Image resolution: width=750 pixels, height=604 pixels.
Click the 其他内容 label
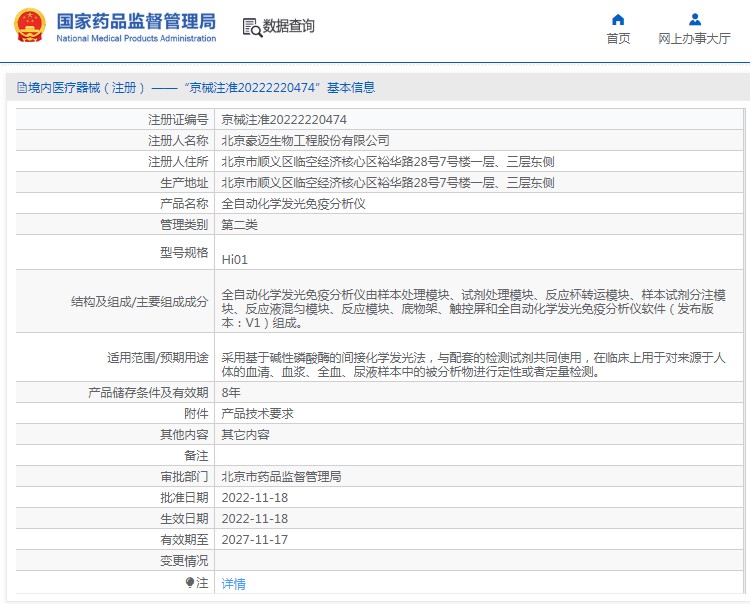pyautogui.click(x=184, y=435)
